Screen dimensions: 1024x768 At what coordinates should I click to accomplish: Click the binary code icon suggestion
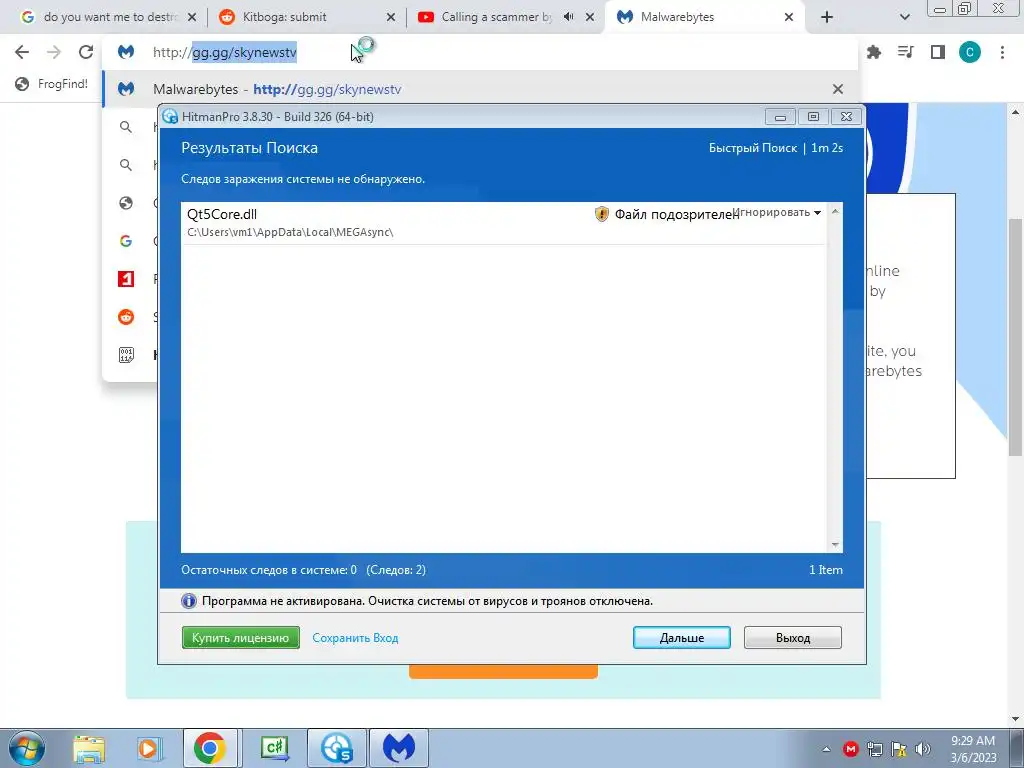126,355
